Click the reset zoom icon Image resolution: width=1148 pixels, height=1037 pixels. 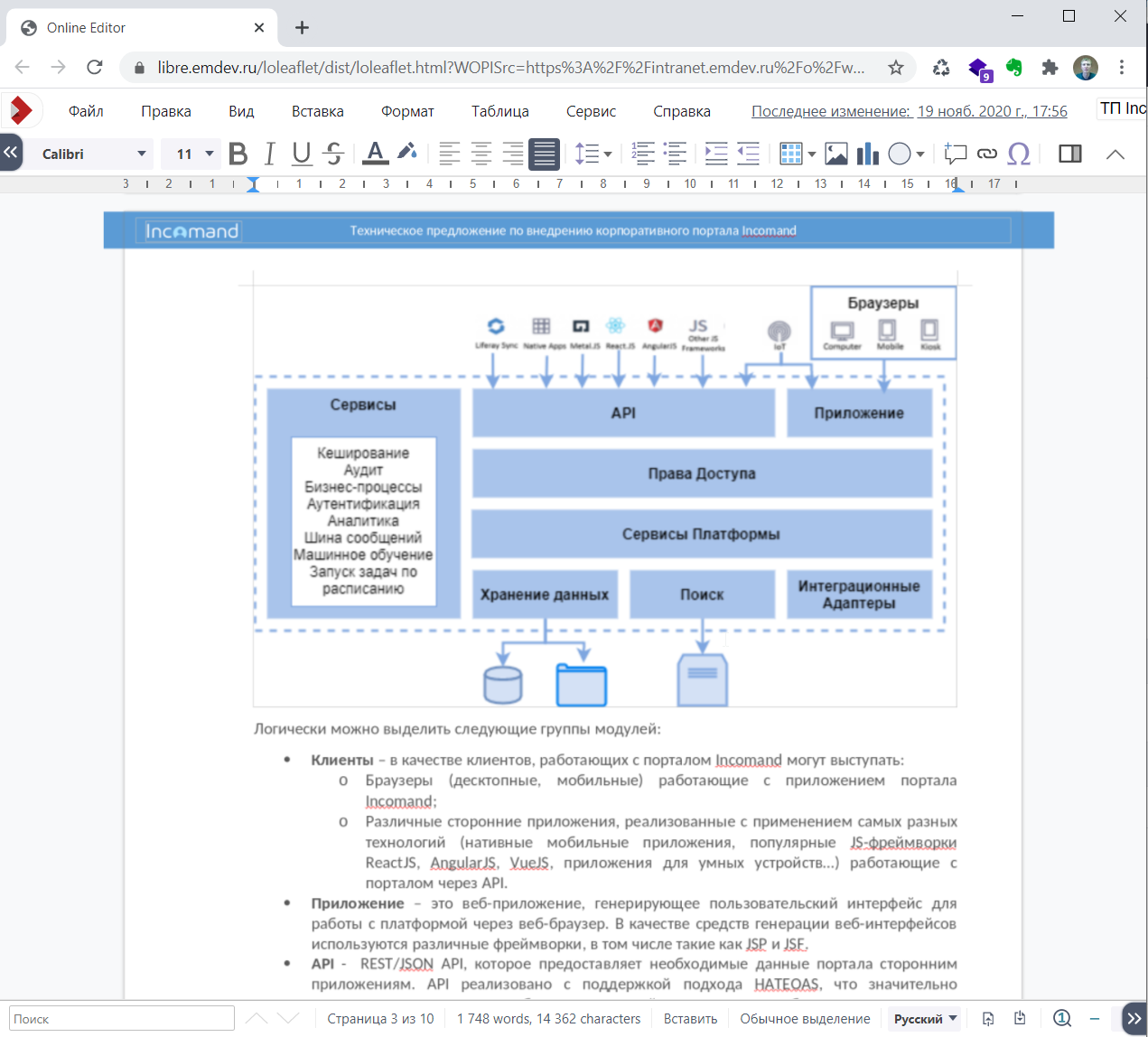click(x=1062, y=1019)
